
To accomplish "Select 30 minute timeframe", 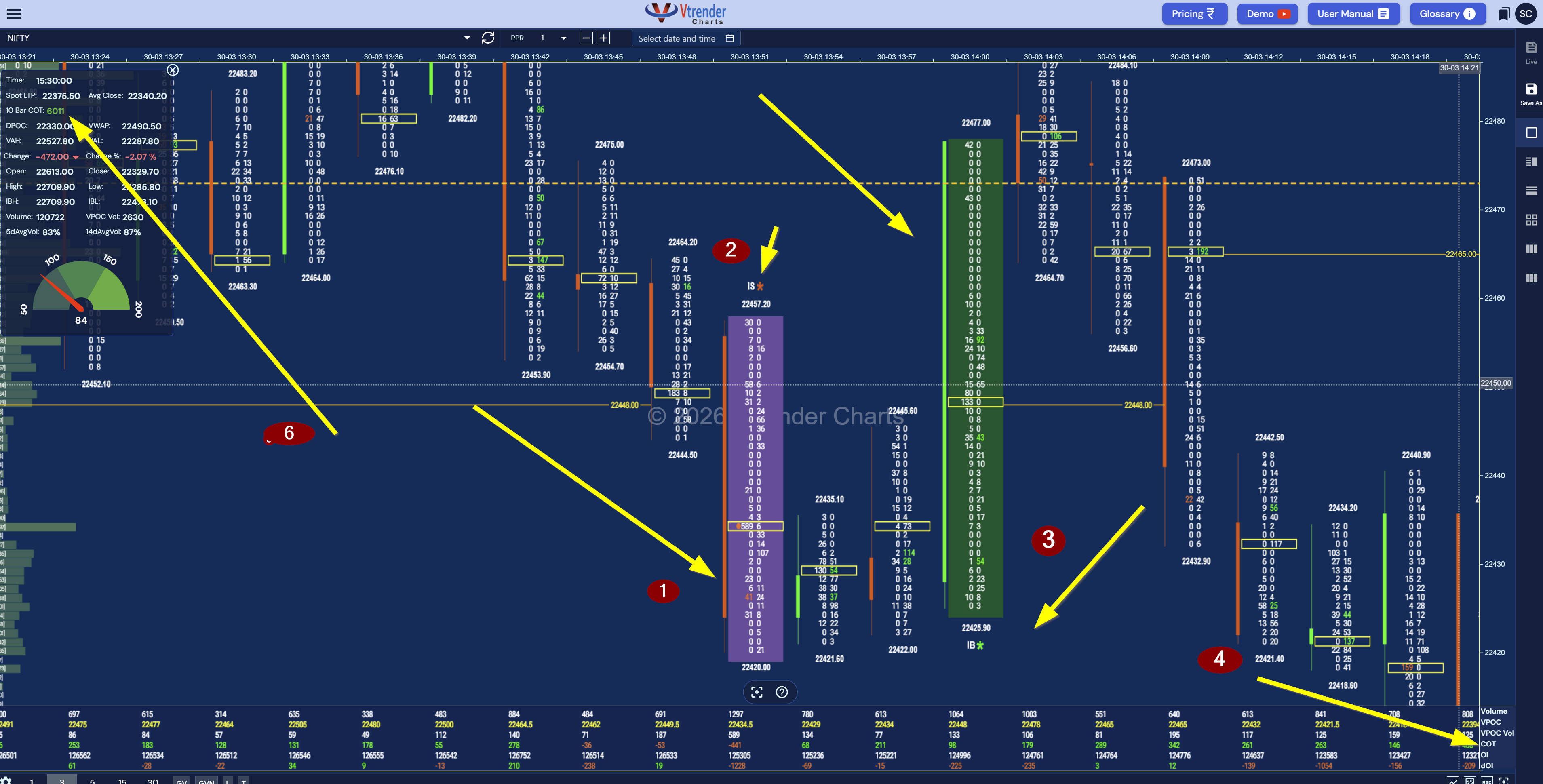I will click(x=153, y=780).
